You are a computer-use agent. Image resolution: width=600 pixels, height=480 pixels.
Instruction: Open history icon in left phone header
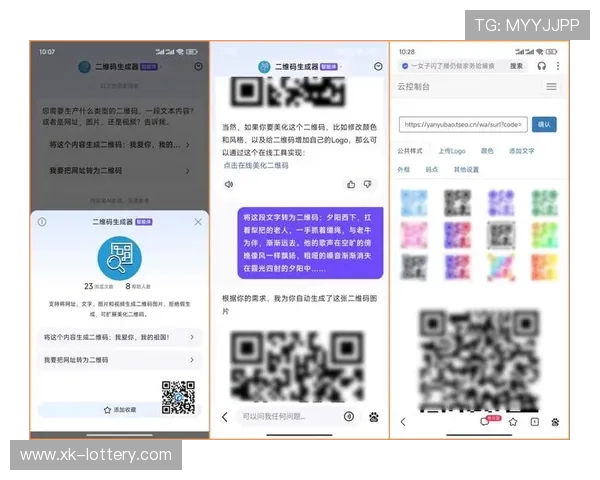click(x=198, y=67)
